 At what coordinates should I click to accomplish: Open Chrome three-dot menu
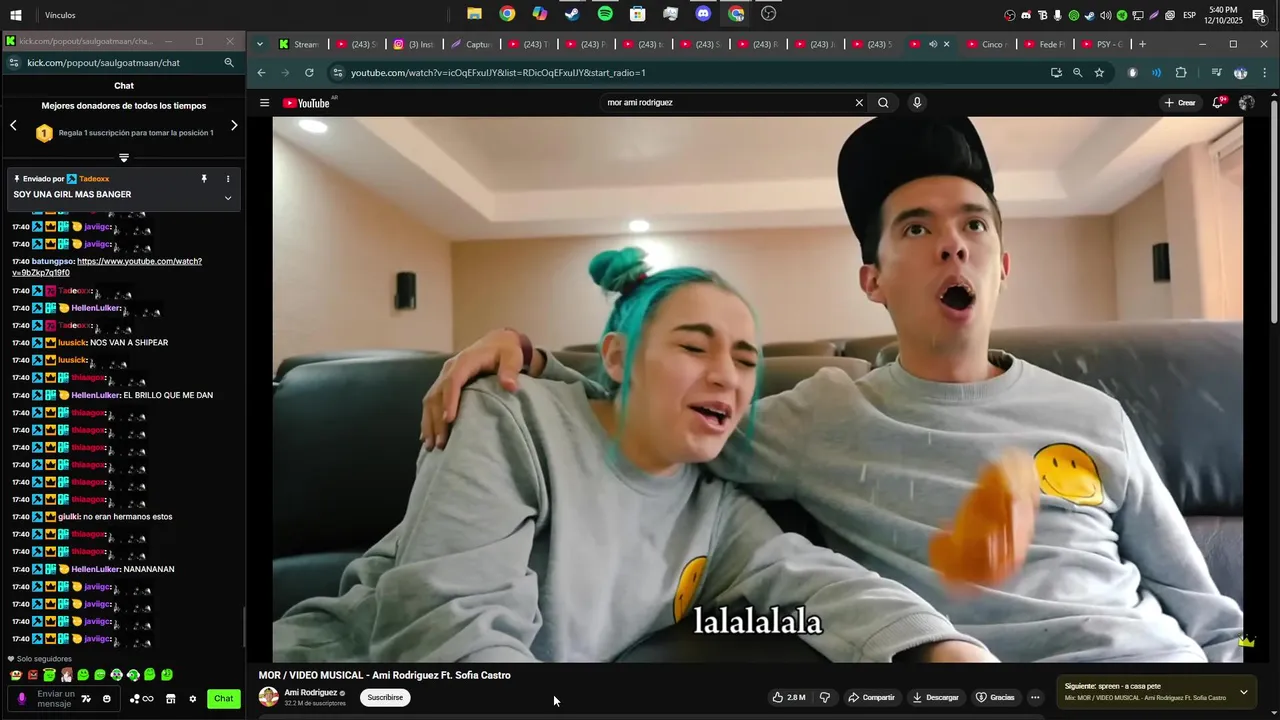pos(1265,73)
